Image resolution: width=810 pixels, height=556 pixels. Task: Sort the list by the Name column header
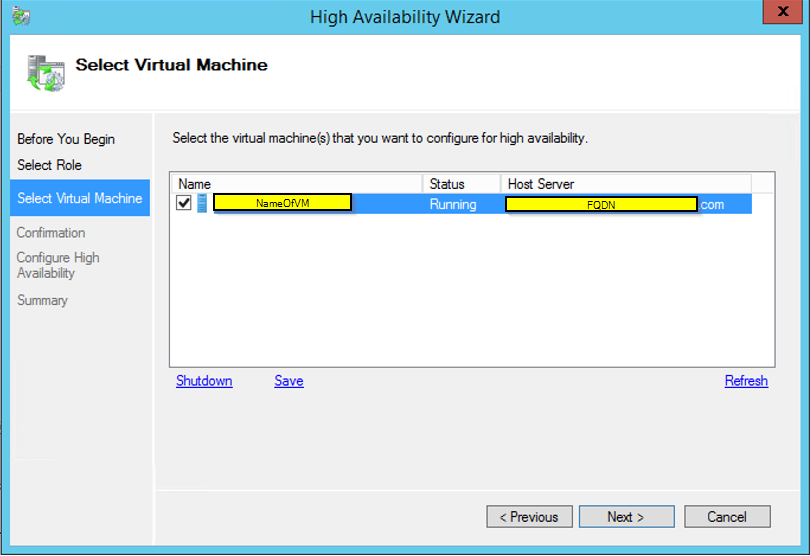[x=296, y=184]
